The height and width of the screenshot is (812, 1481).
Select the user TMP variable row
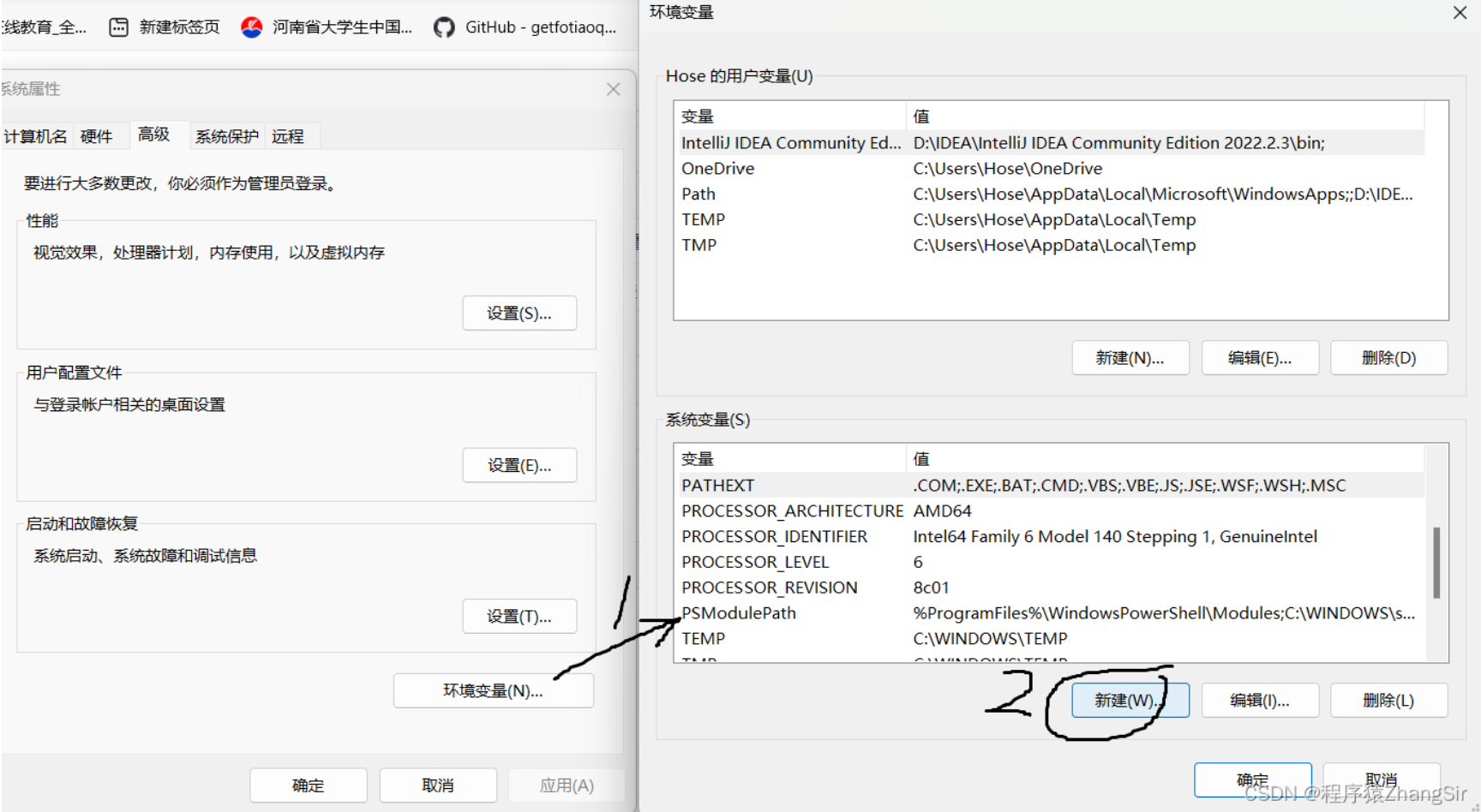pos(1052,245)
